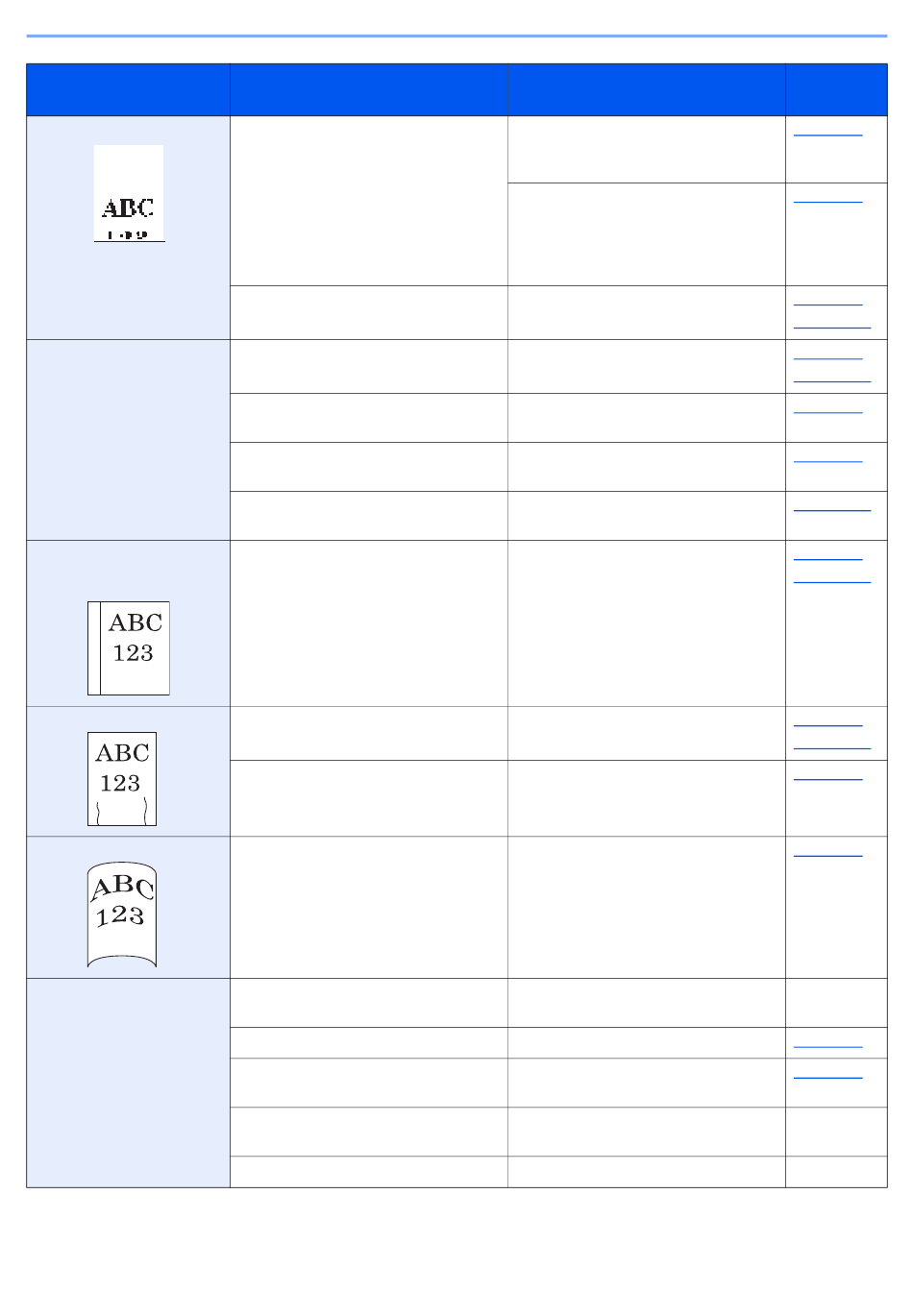Click the blank symptom cell below the curled-paper image
This screenshot has height=1316, width=913.
click(128, 1083)
